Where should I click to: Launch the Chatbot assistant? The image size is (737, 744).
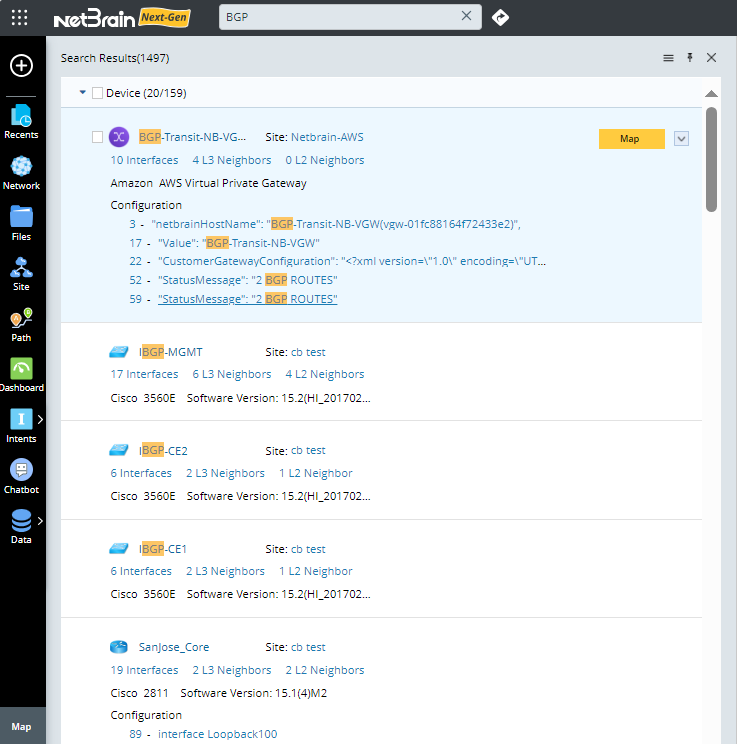click(x=21, y=476)
